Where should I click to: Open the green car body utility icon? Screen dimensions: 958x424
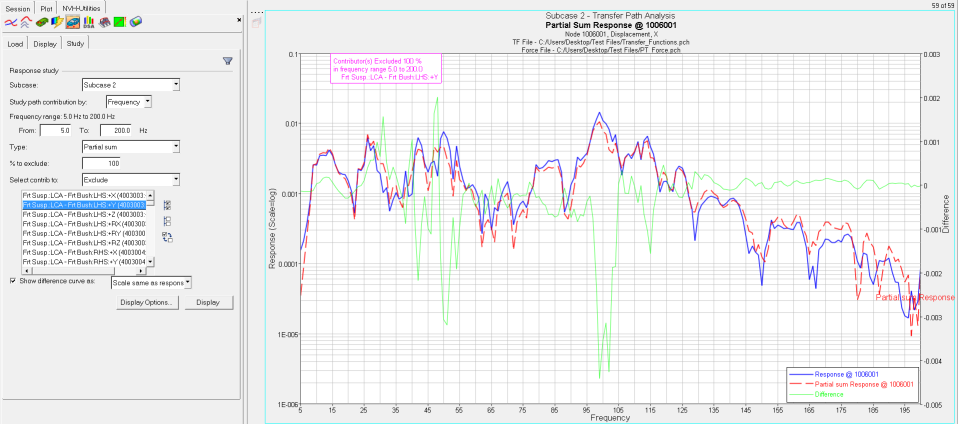pos(42,23)
